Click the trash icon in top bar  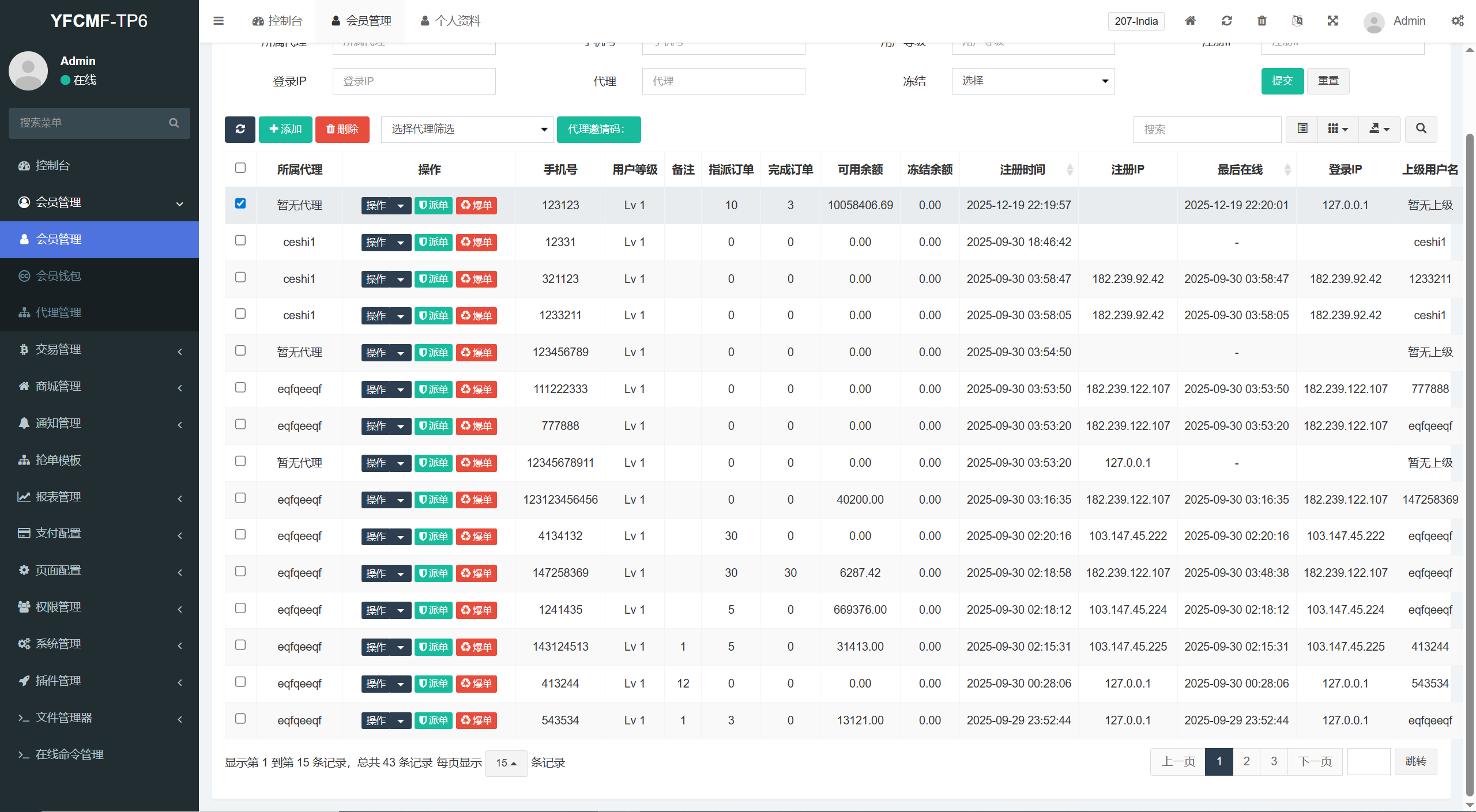[1262, 21]
